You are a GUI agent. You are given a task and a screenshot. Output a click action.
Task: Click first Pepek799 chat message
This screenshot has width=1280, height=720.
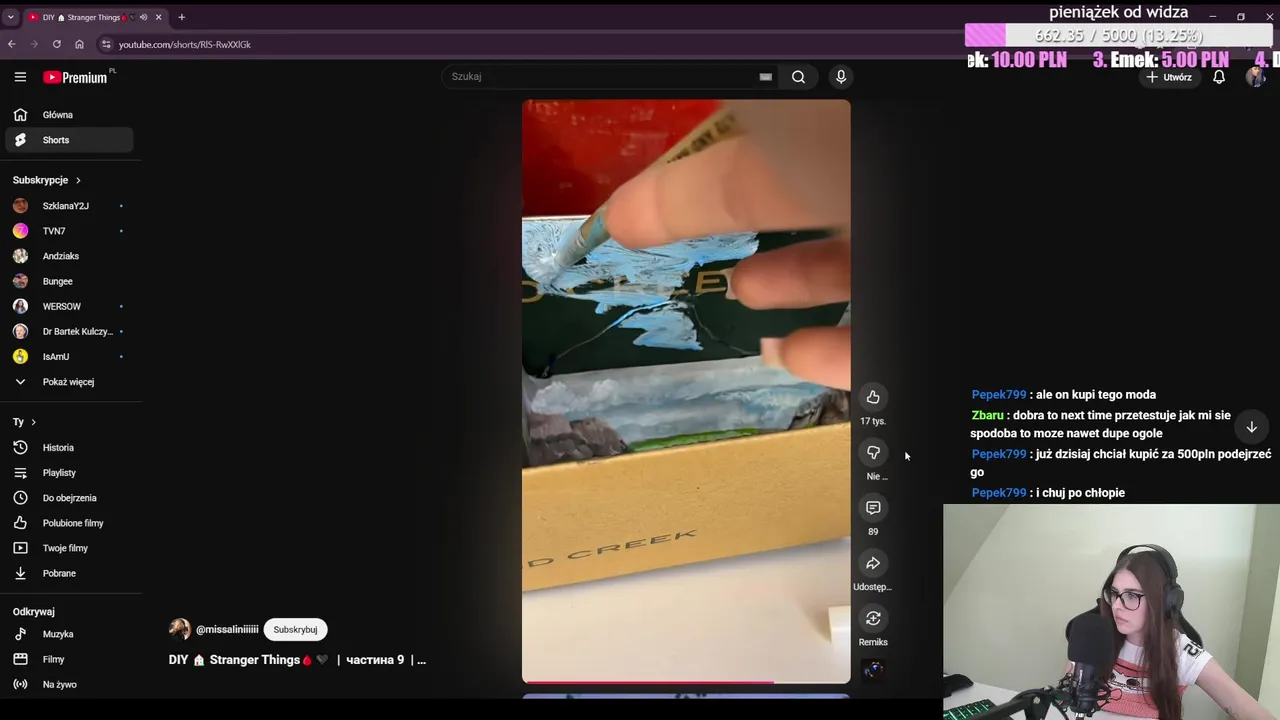[1064, 395]
